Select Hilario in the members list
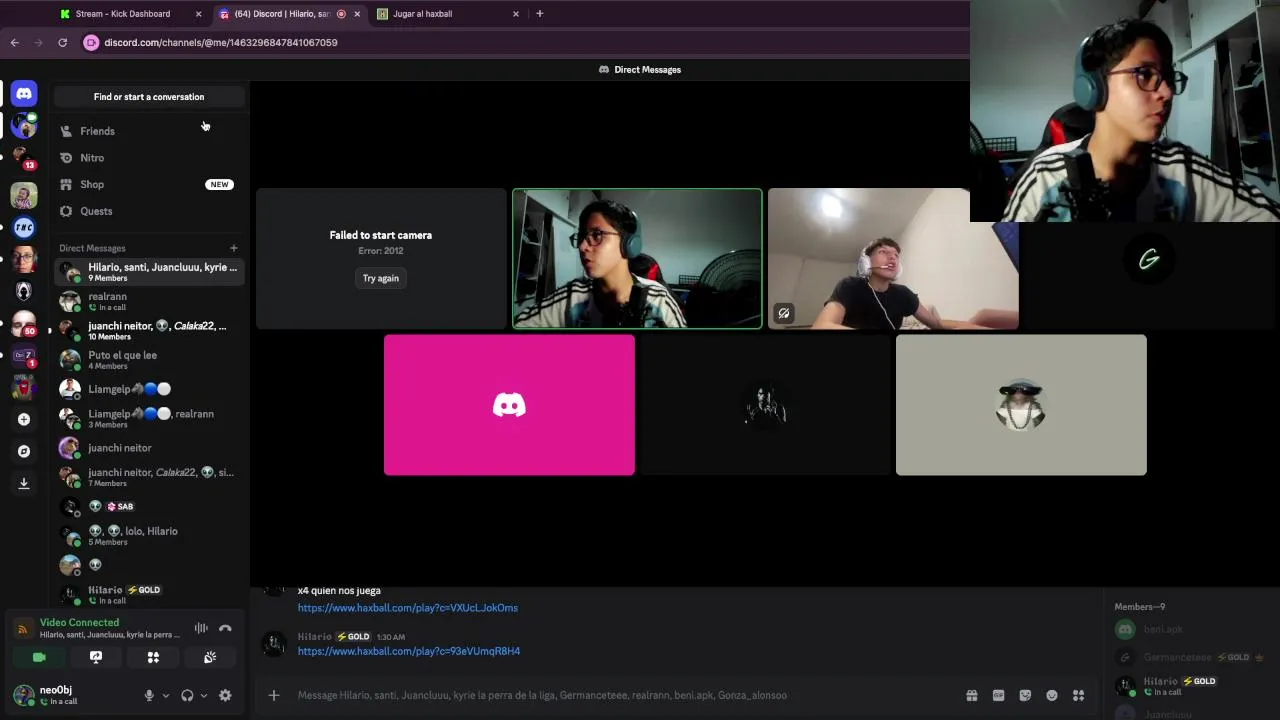The image size is (1280, 720). pos(1190,686)
